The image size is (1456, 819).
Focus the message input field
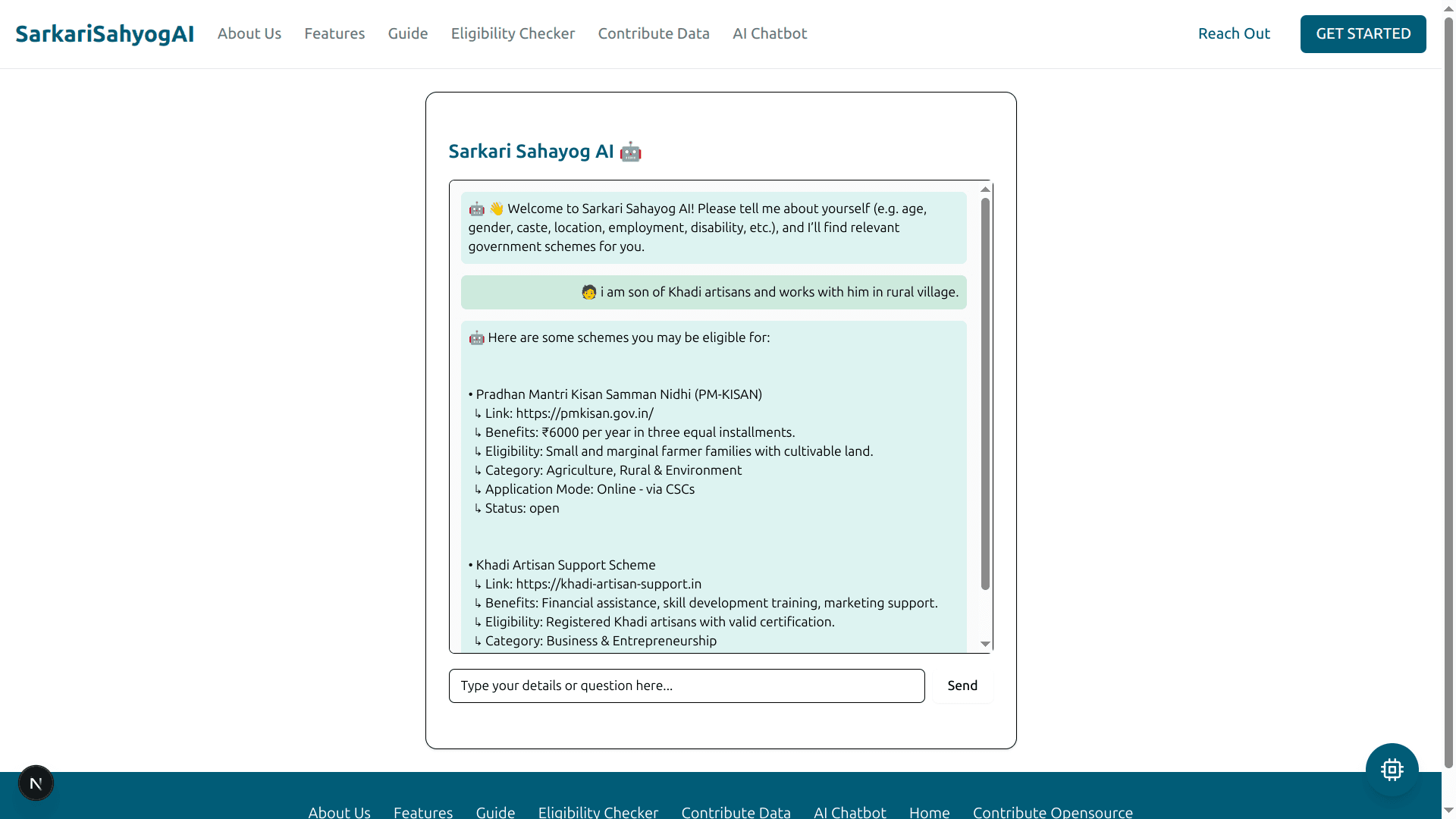click(x=686, y=686)
